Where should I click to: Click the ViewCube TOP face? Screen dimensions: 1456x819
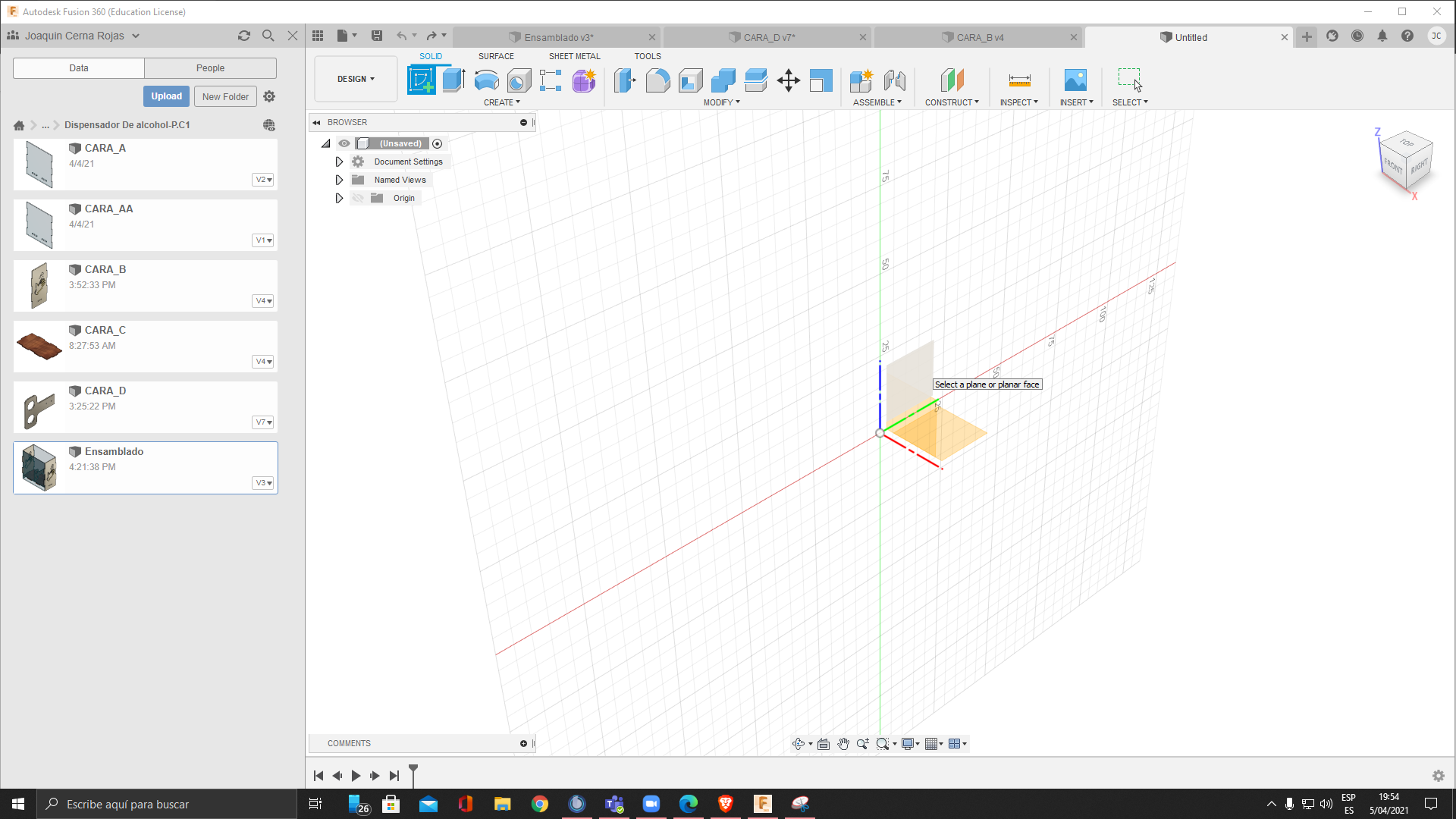coord(1407,143)
